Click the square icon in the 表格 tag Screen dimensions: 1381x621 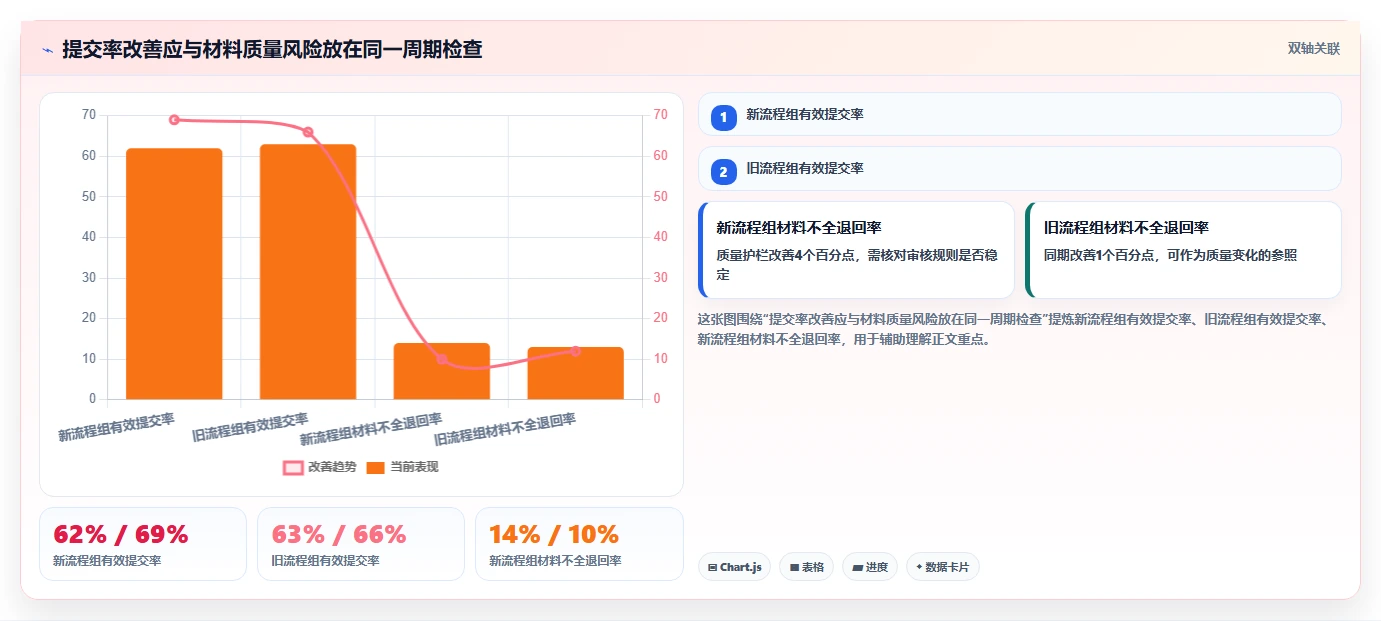[794, 567]
